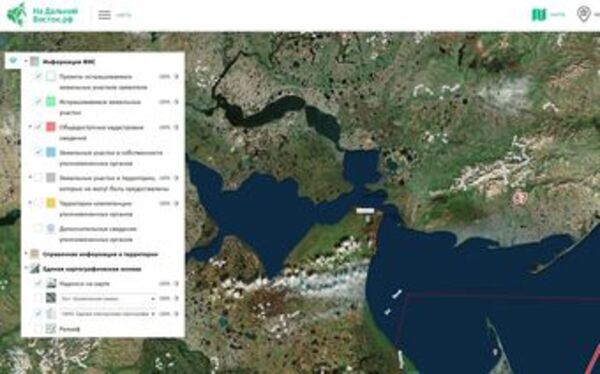Screen dimensions: 600x374
Task: Click opacity value of red layer row
Action: pyautogui.click(x=165, y=127)
